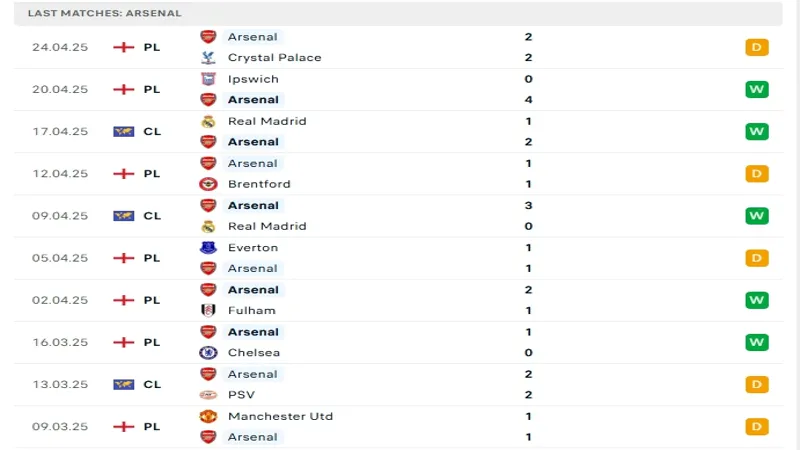800x450 pixels.
Task: Click the PSV club crest
Action: point(208,394)
